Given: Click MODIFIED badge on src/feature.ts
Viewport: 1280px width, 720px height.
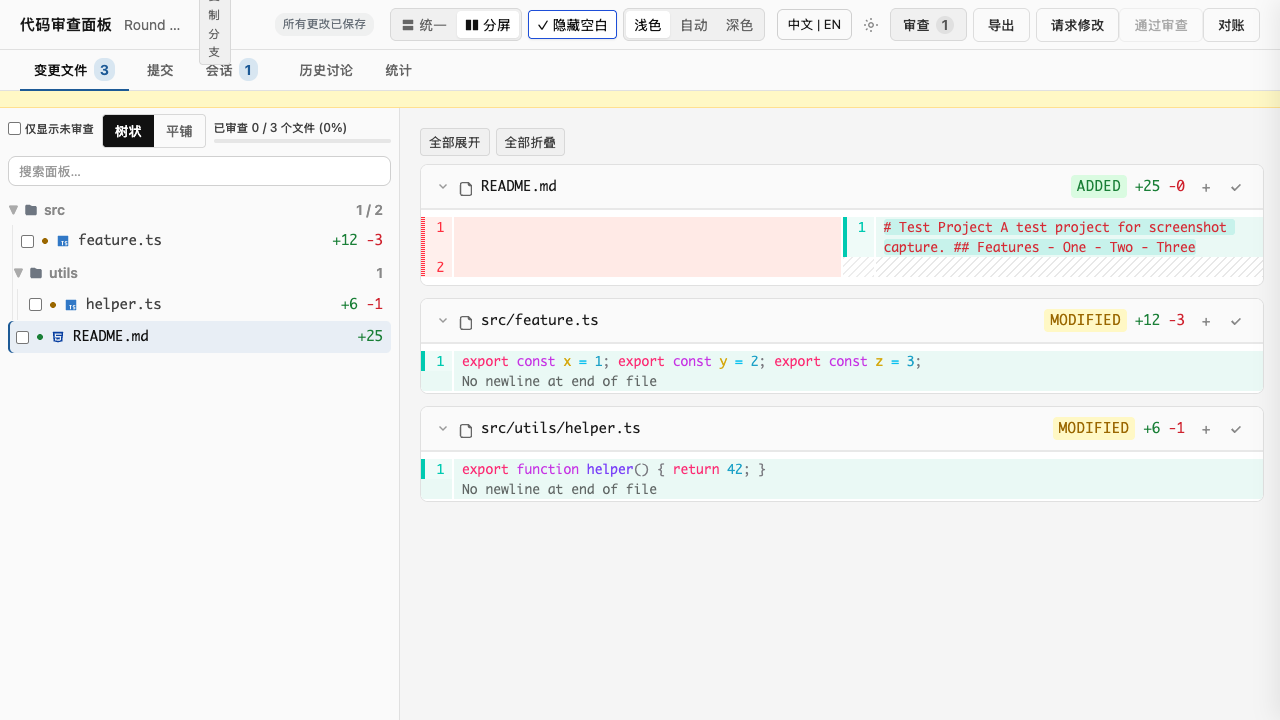Looking at the screenshot, I should pyautogui.click(x=1085, y=321).
